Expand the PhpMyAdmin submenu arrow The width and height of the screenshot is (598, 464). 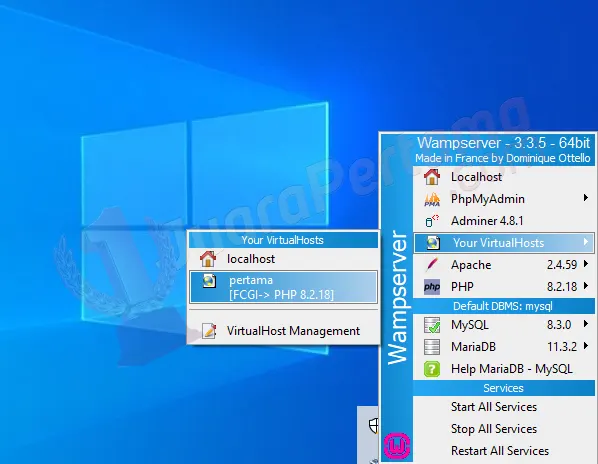[x=585, y=197]
